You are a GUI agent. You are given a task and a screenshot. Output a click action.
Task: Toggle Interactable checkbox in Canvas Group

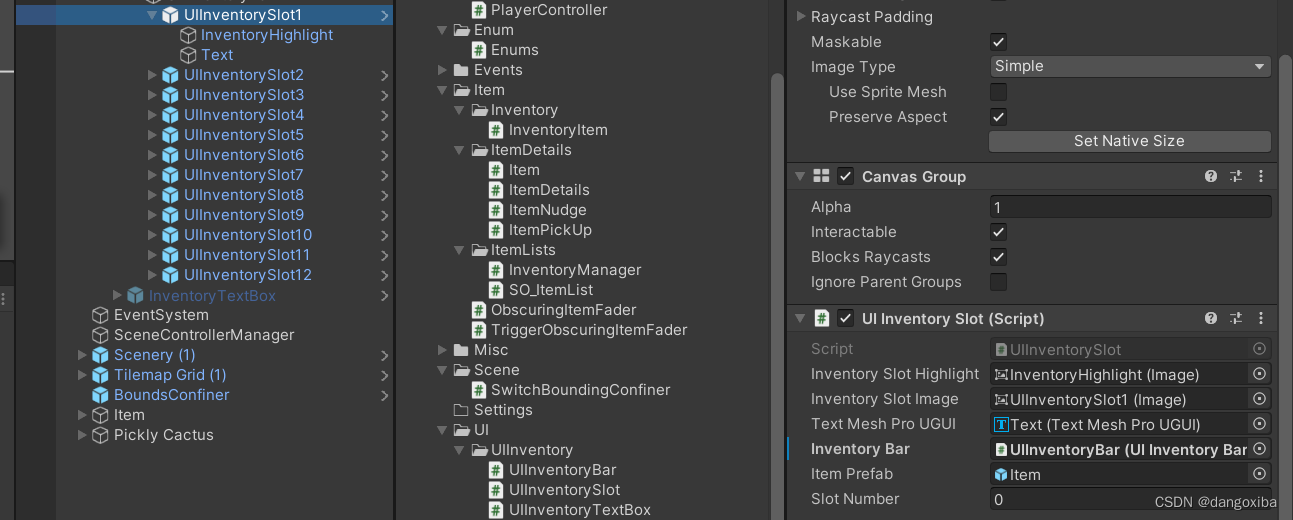998,232
